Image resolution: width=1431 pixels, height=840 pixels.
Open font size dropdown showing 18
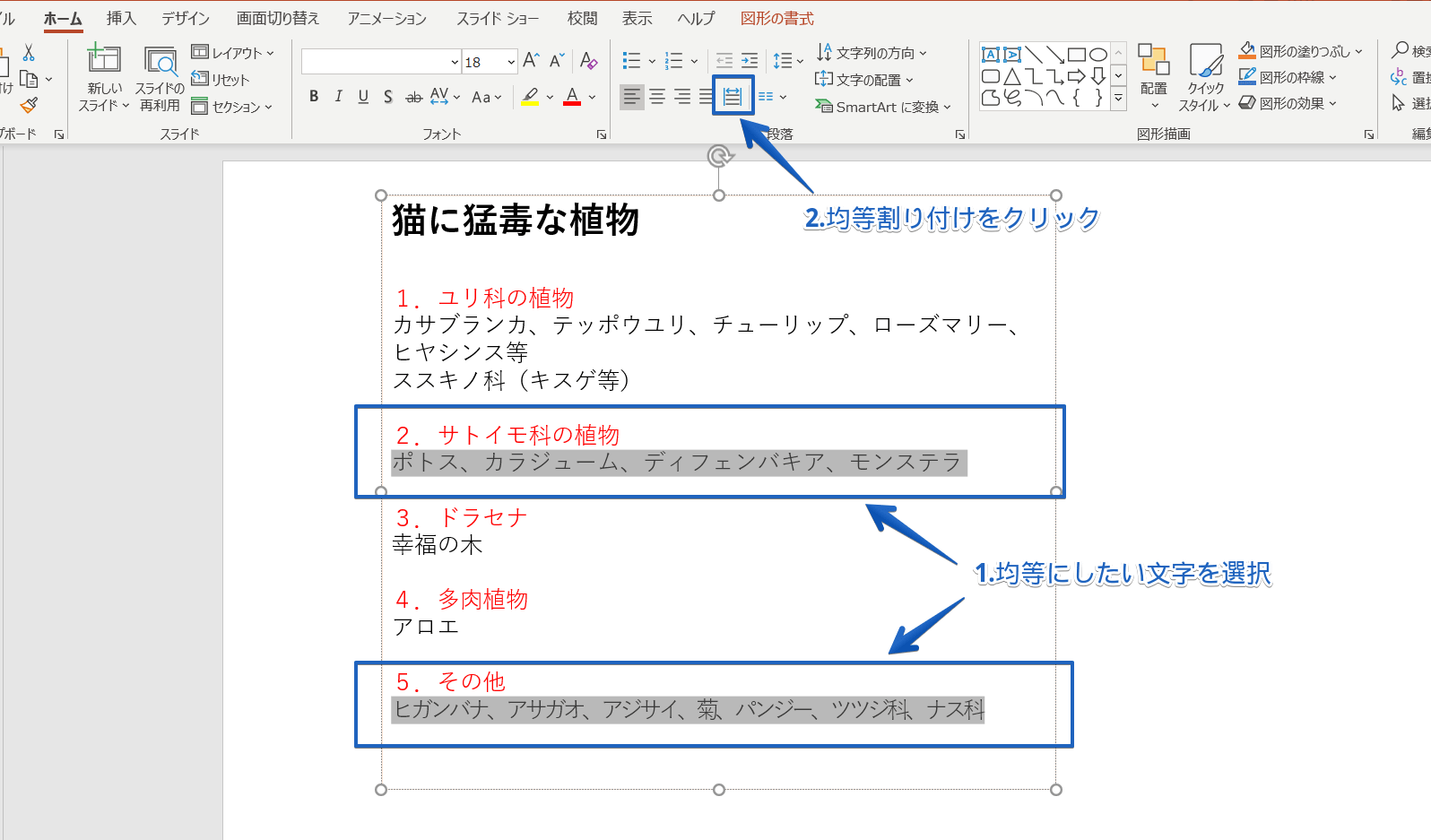point(511,62)
